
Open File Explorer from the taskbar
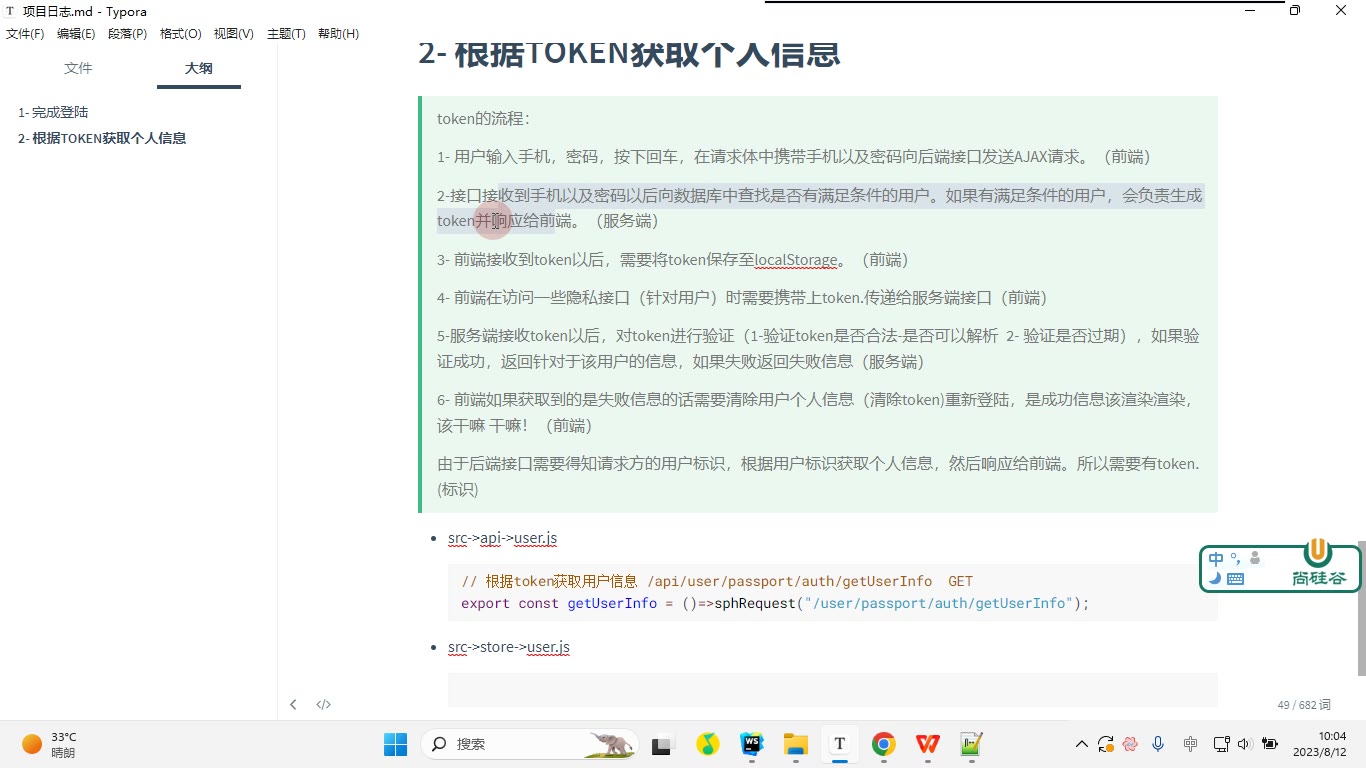click(x=795, y=744)
